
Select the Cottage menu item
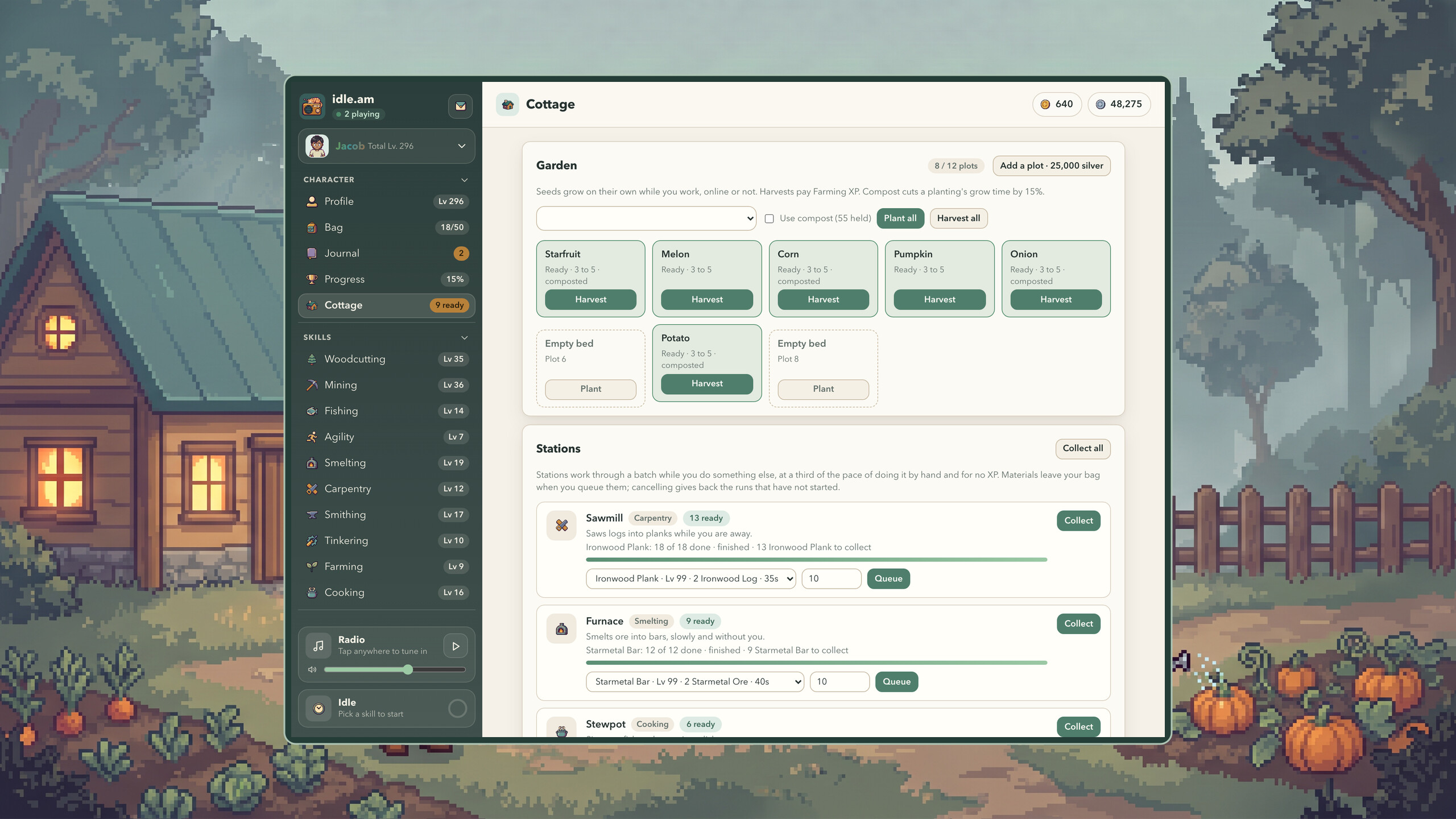coord(387,305)
